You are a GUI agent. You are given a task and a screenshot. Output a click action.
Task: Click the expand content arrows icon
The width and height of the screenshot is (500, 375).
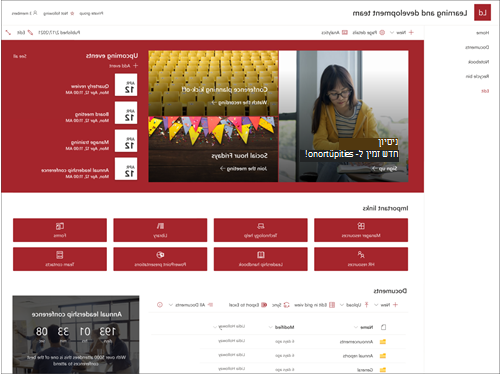[x=8, y=32]
